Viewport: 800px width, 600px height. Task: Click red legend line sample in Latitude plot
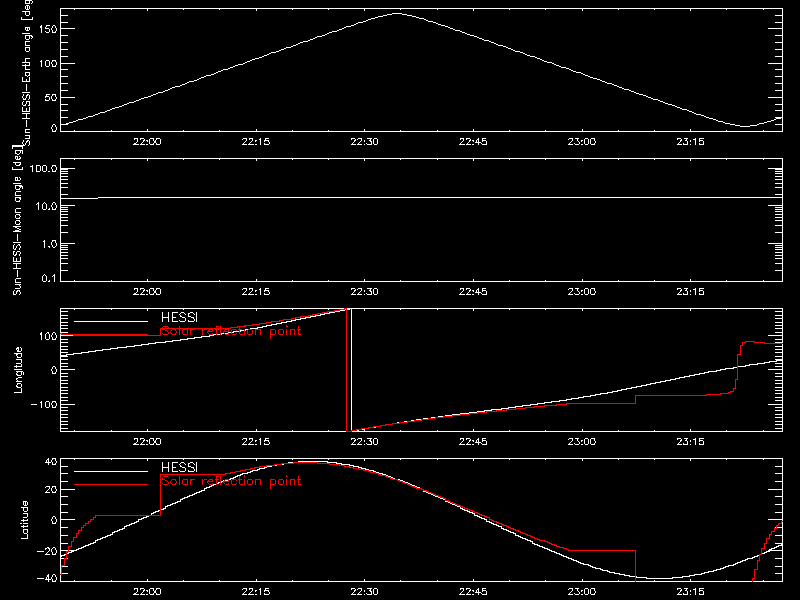click(111, 485)
